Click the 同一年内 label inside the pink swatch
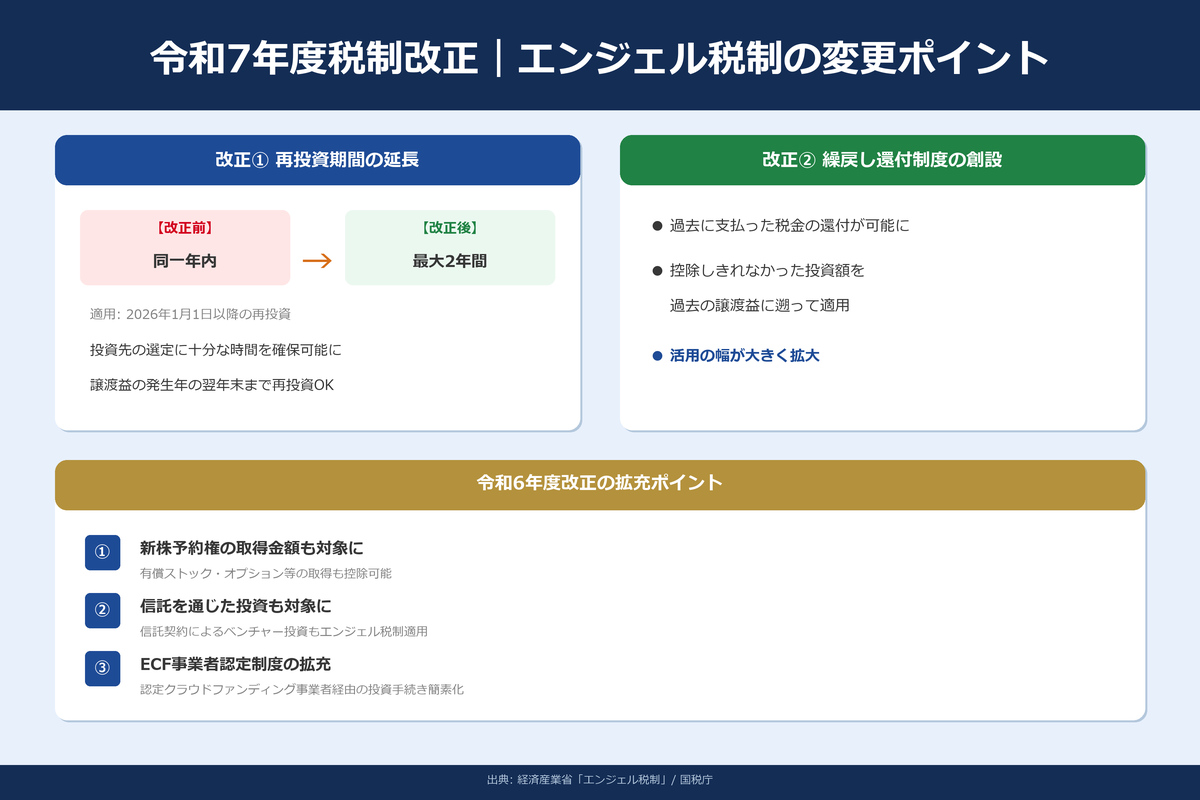 [185, 261]
